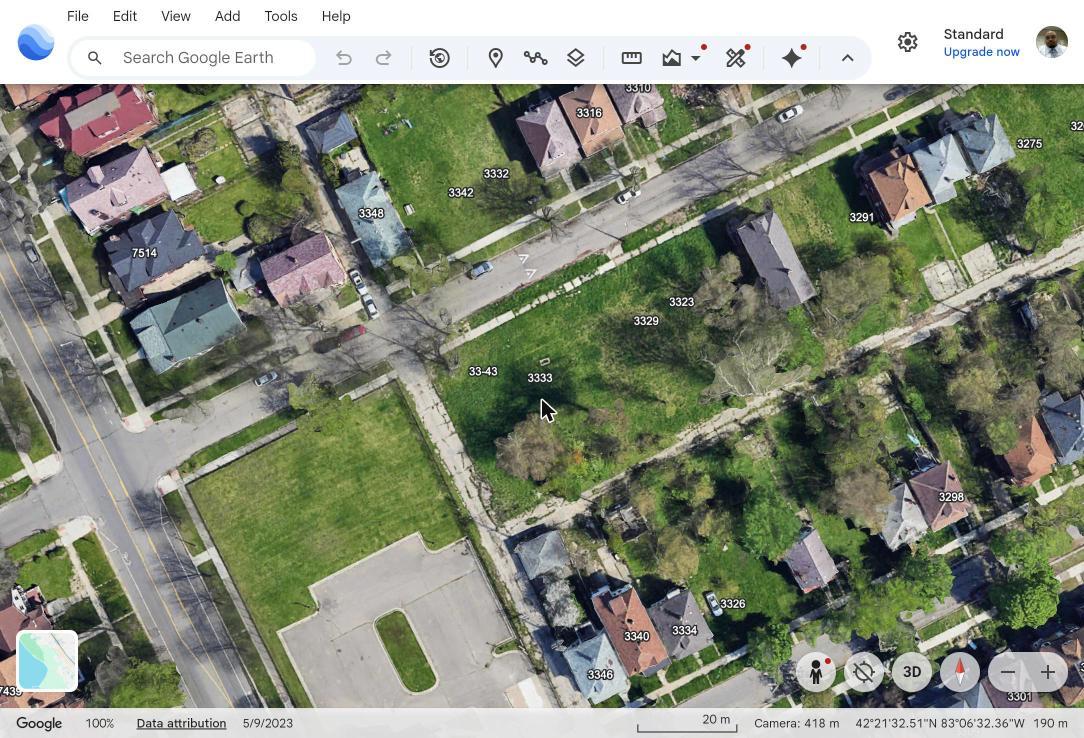Image resolution: width=1084 pixels, height=738 pixels.
Task: Open historical imagery clock icon
Action: click(440, 58)
